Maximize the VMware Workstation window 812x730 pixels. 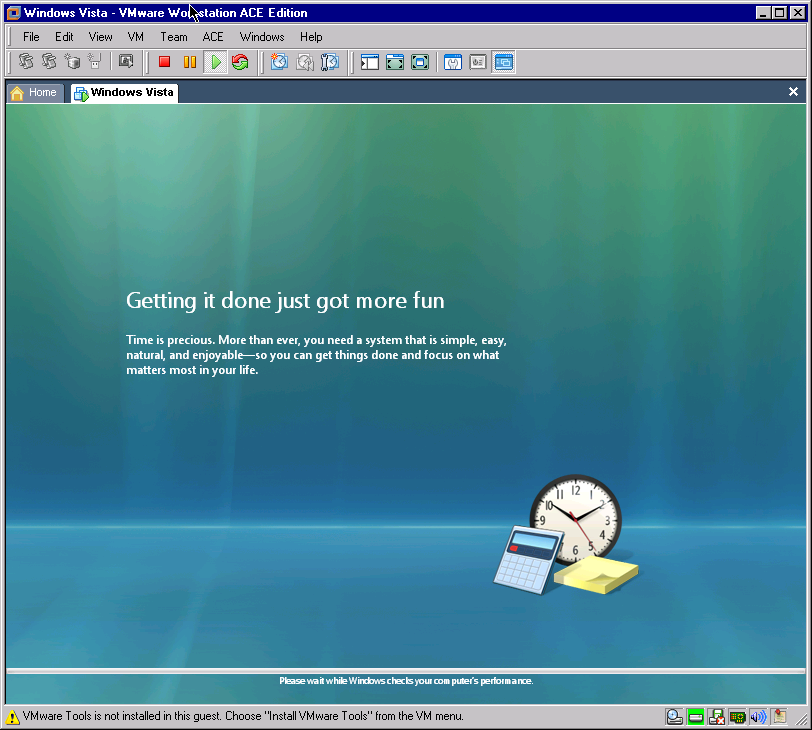pyautogui.click(x=779, y=12)
